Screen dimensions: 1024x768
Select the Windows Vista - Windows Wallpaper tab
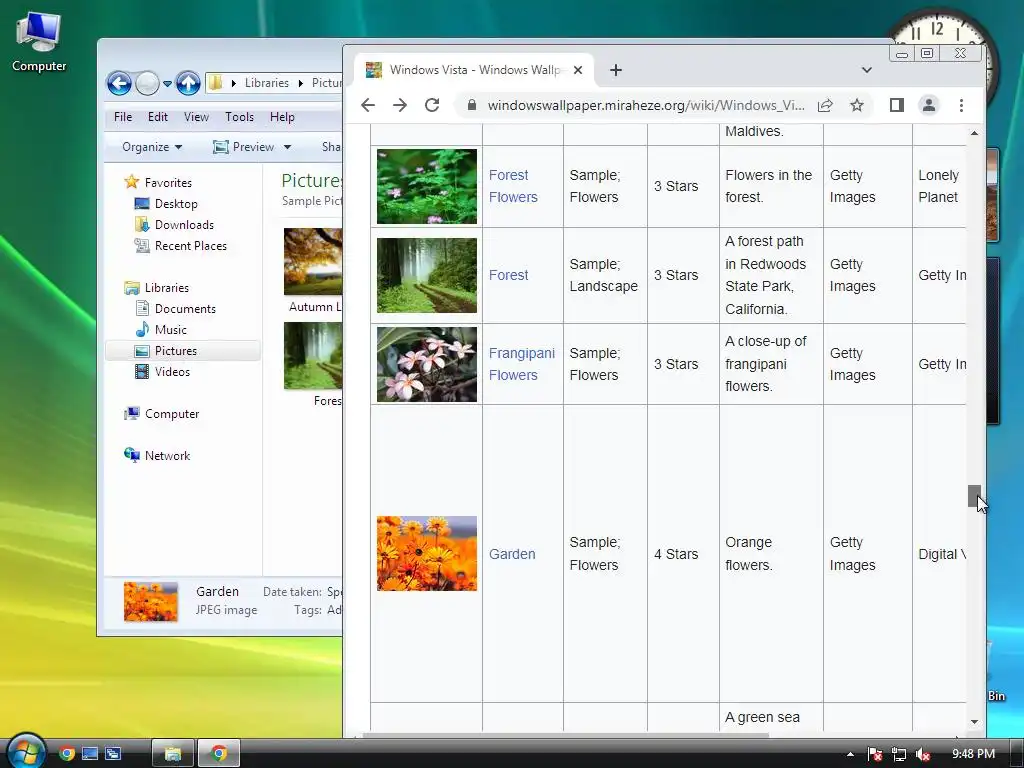474,70
